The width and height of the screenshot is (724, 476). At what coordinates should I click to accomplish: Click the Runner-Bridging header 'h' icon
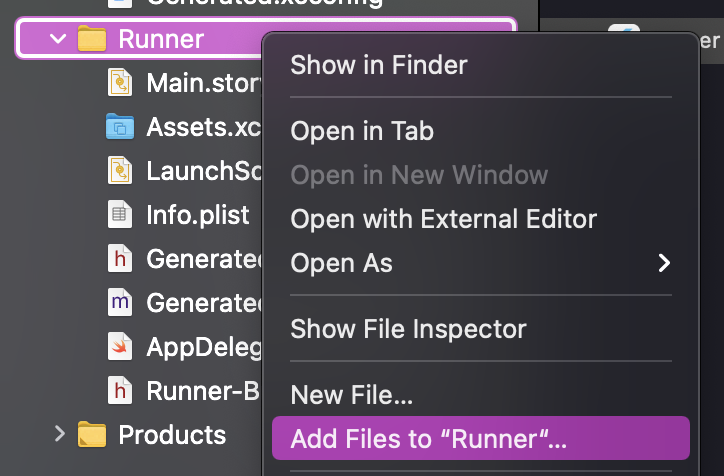click(x=120, y=390)
